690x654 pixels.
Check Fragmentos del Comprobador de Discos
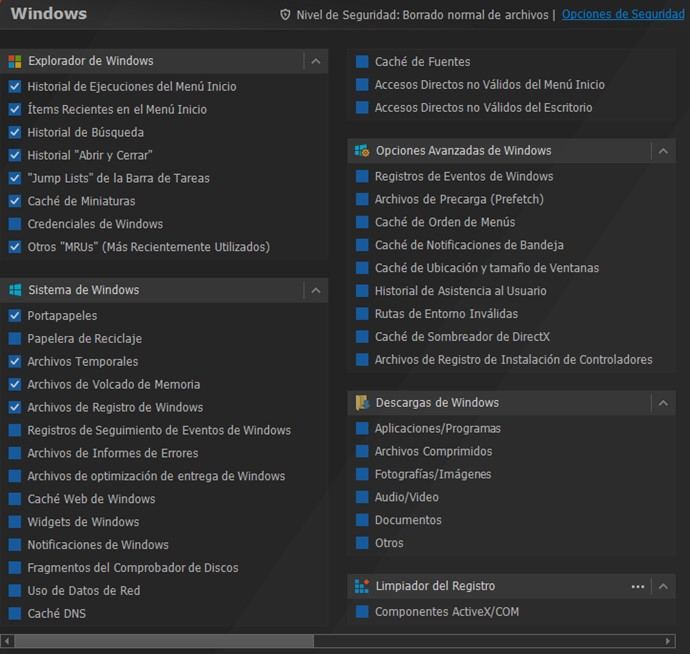pos(15,568)
